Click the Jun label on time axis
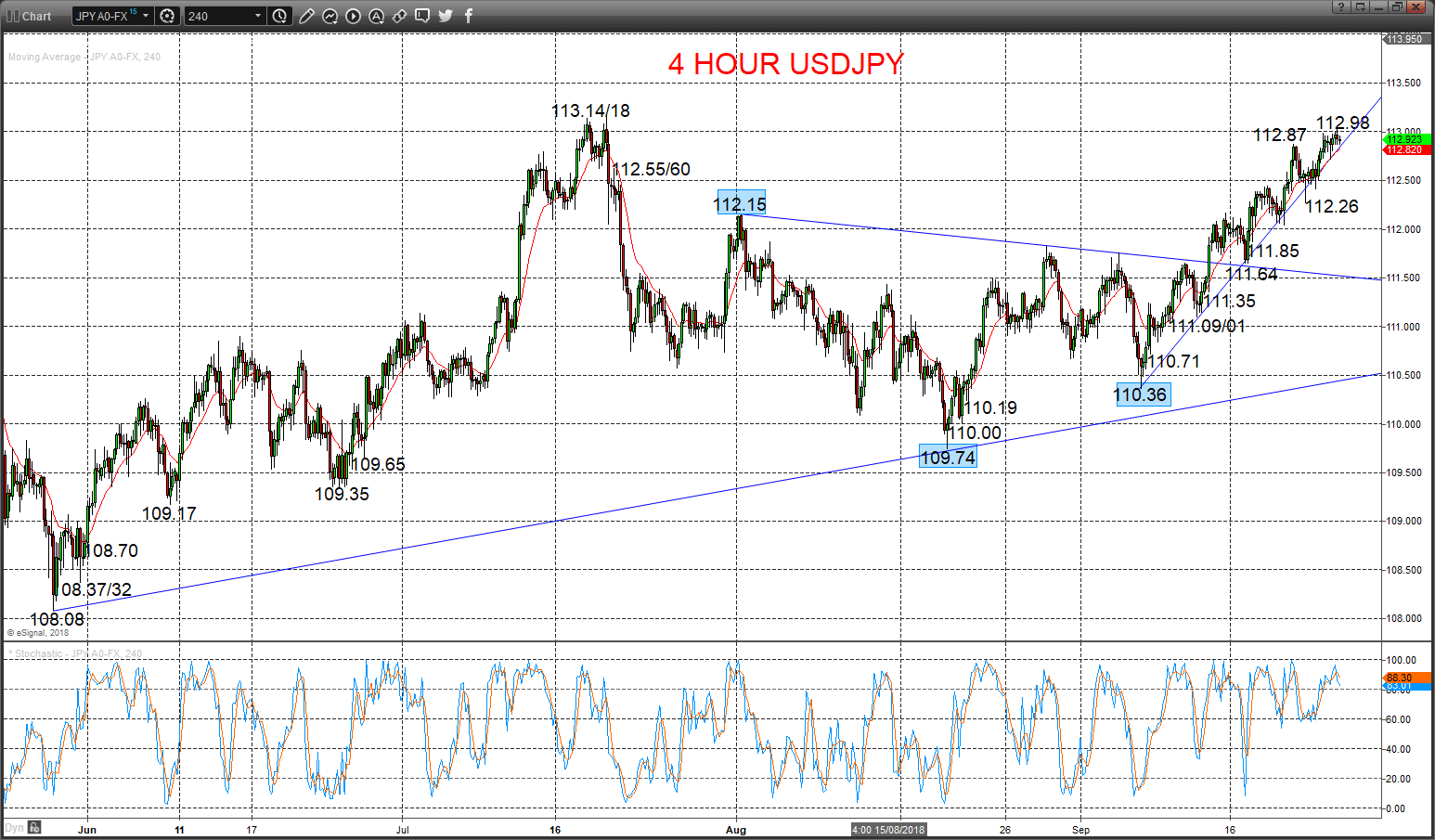Image resolution: width=1435 pixels, height=840 pixels. point(87,830)
